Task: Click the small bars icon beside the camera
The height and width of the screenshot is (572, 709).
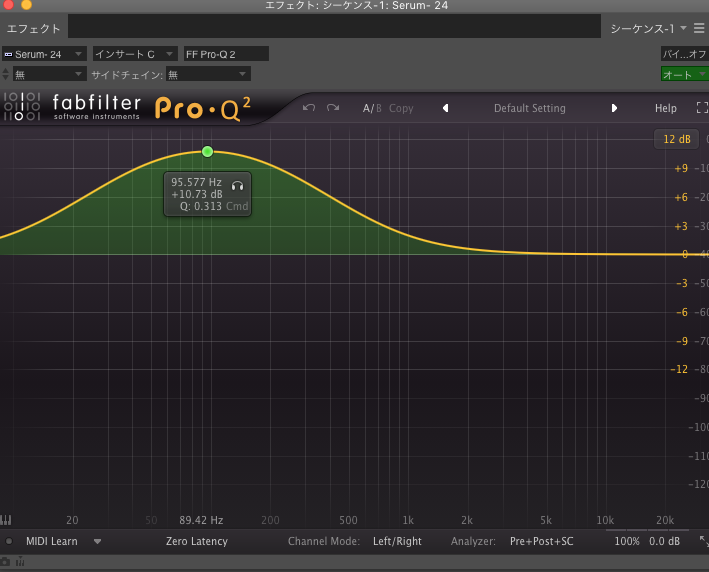Action: point(20,562)
